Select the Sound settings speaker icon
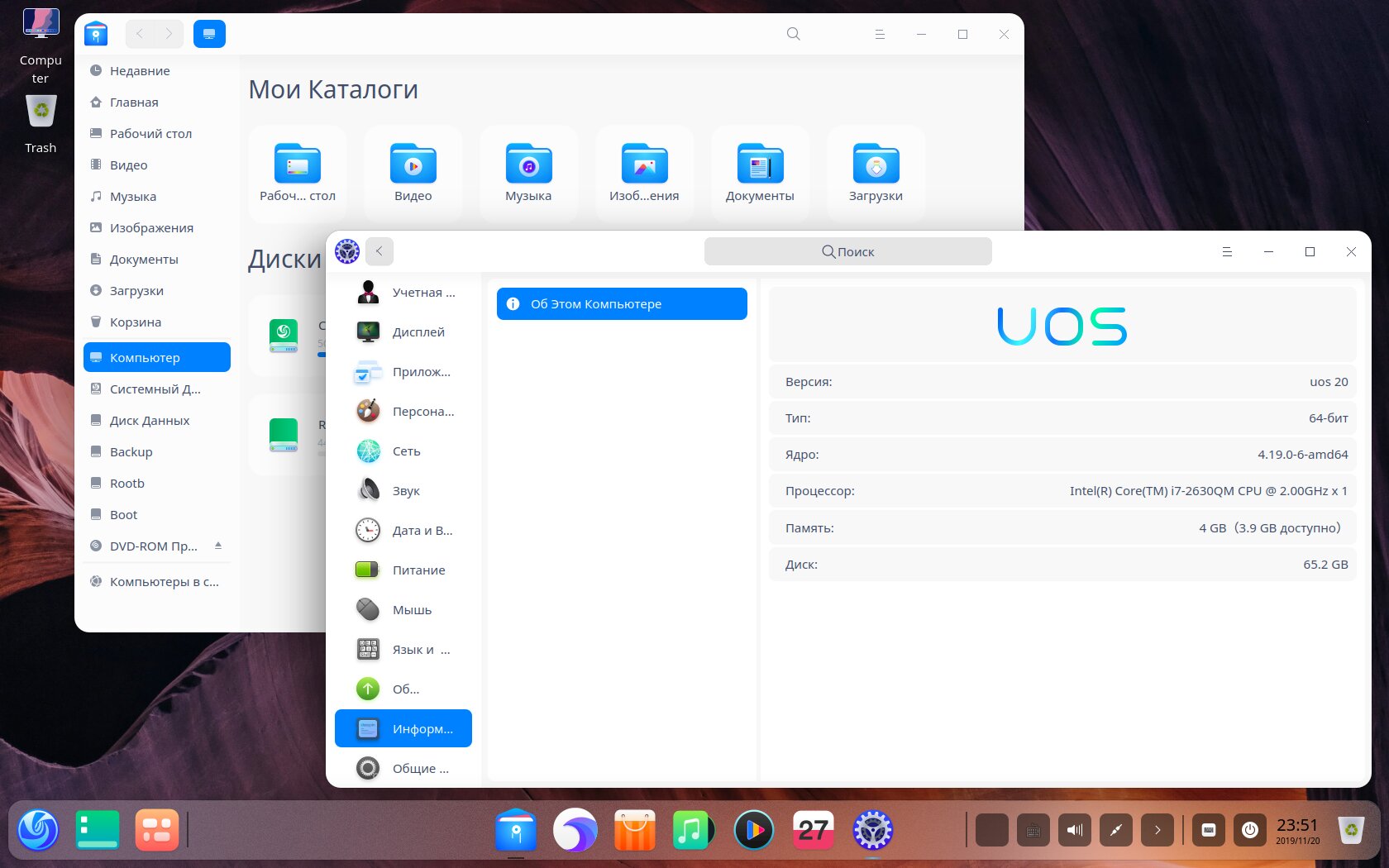 [368, 490]
